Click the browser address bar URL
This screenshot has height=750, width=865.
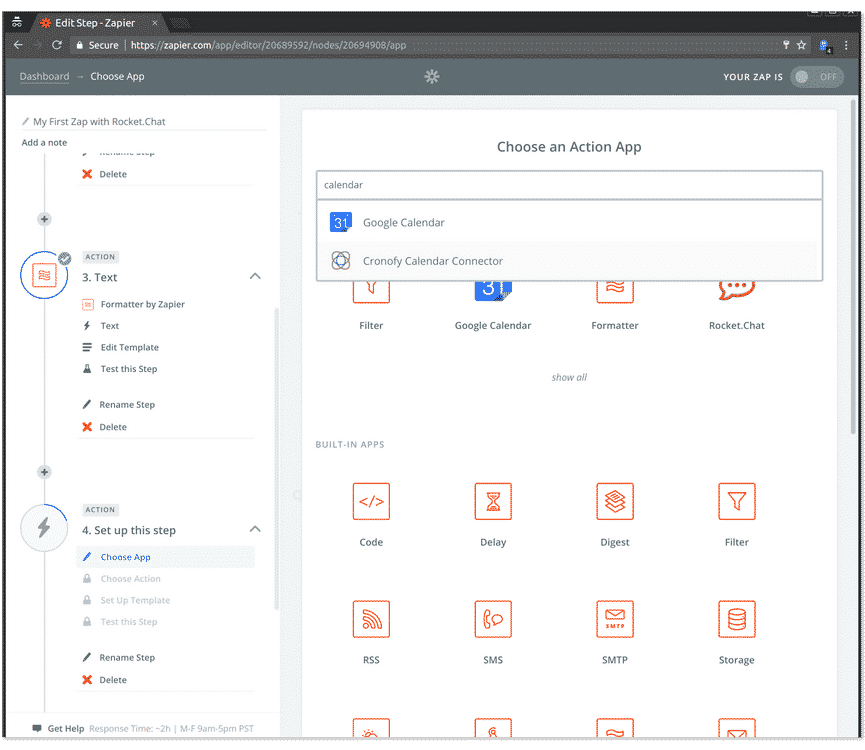point(268,45)
